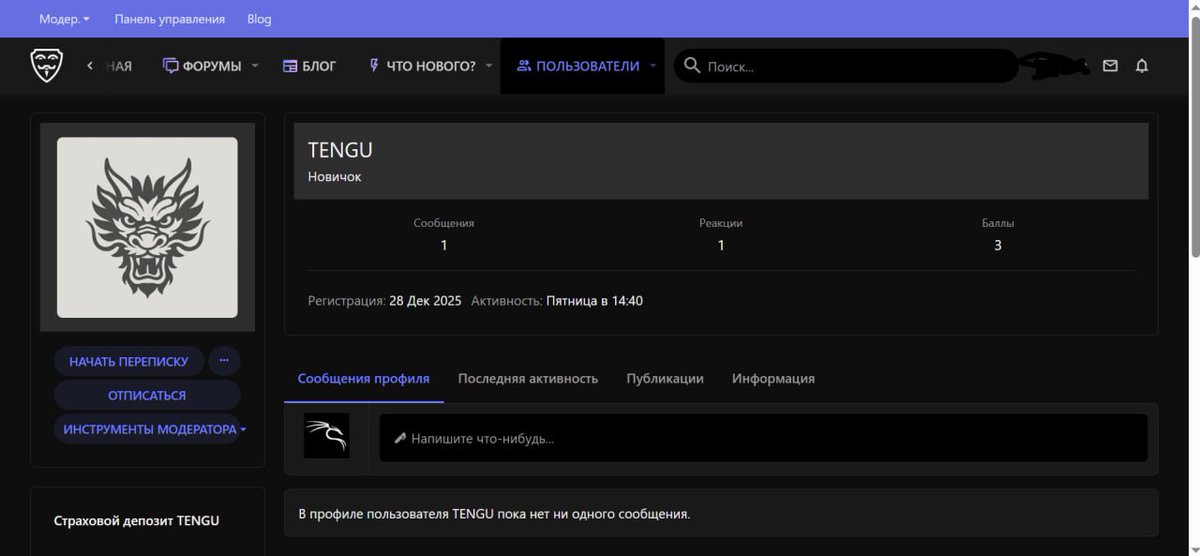The width and height of the screenshot is (1200, 556).
Task: Open the three-dots more options button
Action: coord(224,360)
